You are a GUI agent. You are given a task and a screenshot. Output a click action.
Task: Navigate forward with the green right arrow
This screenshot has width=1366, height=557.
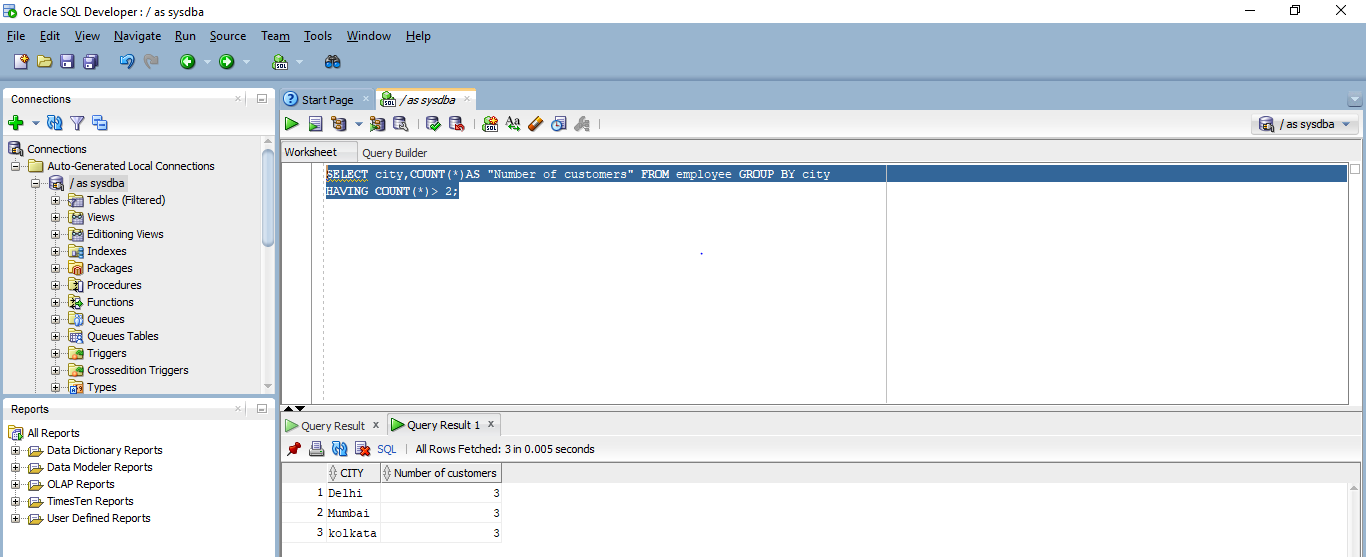(227, 62)
